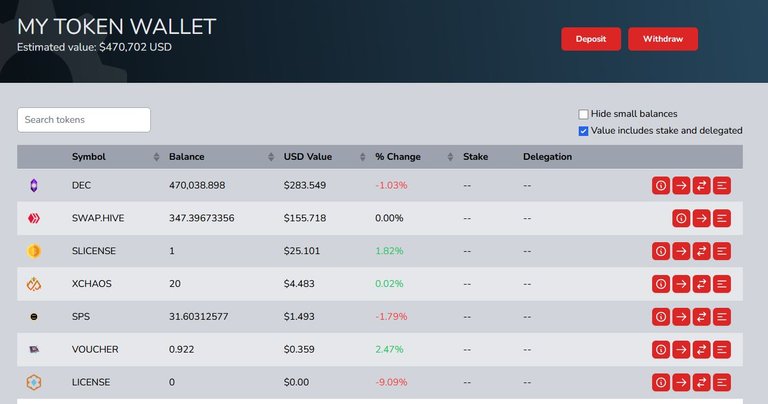View history list icon for SPS
Screen dimensions: 768x404
(x=722, y=317)
